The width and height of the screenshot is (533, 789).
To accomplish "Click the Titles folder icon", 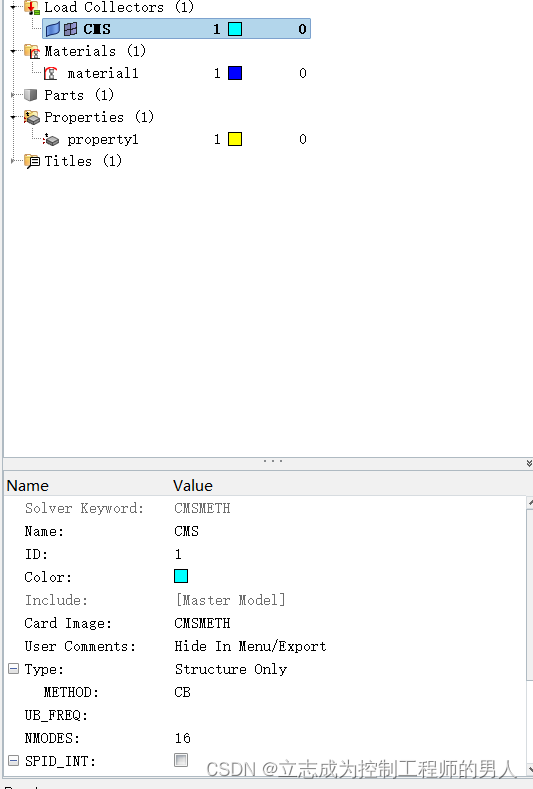I will pos(32,162).
